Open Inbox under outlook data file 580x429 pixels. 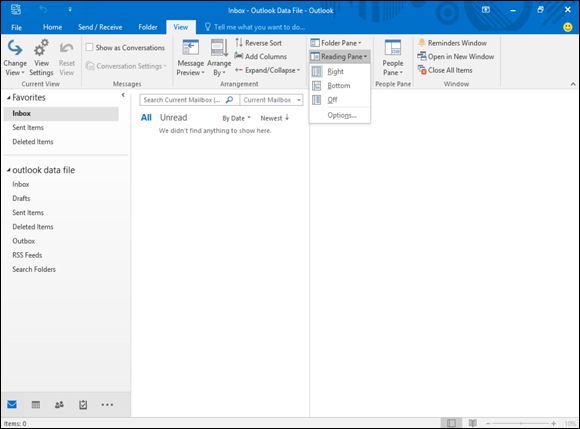pyautogui.click(x=21, y=184)
